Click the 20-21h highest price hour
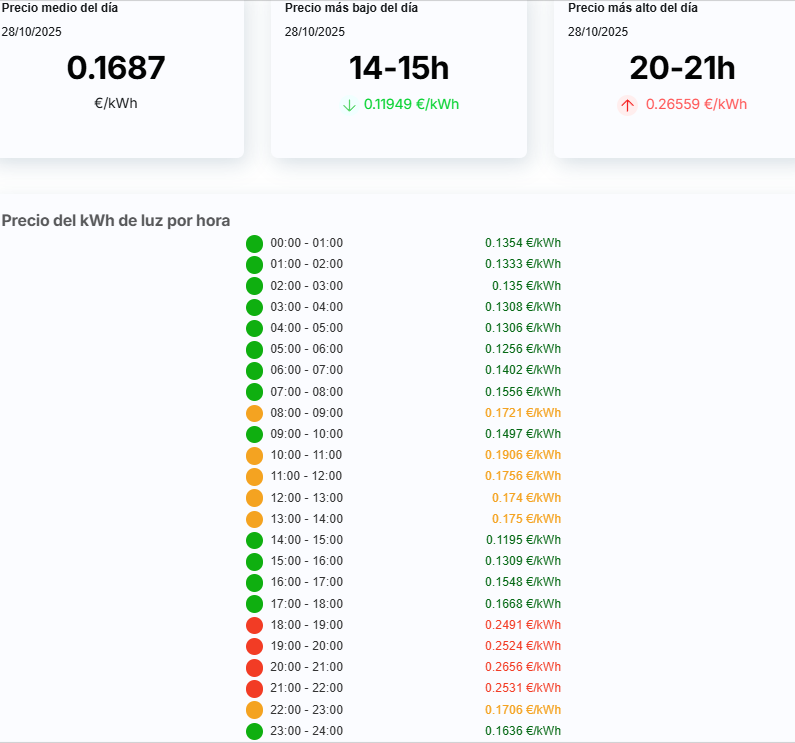795x743 pixels. point(682,68)
